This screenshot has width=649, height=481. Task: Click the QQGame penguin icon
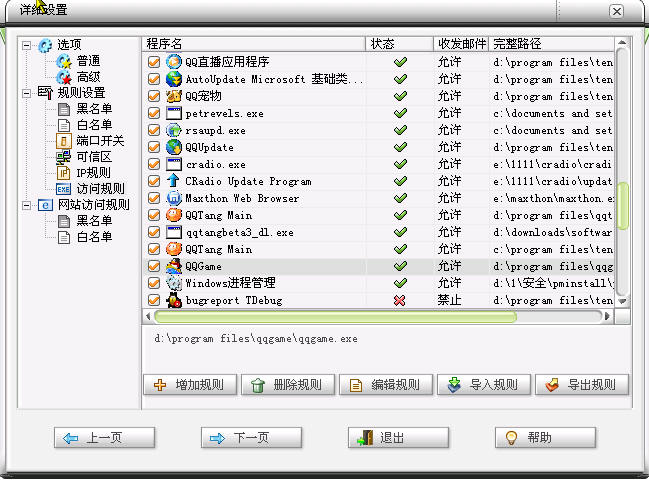[x=174, y=266]
